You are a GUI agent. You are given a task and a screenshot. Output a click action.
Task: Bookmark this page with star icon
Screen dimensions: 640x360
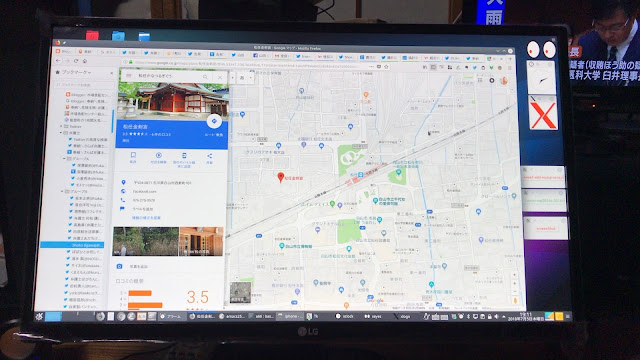click(x=386, y=67)
